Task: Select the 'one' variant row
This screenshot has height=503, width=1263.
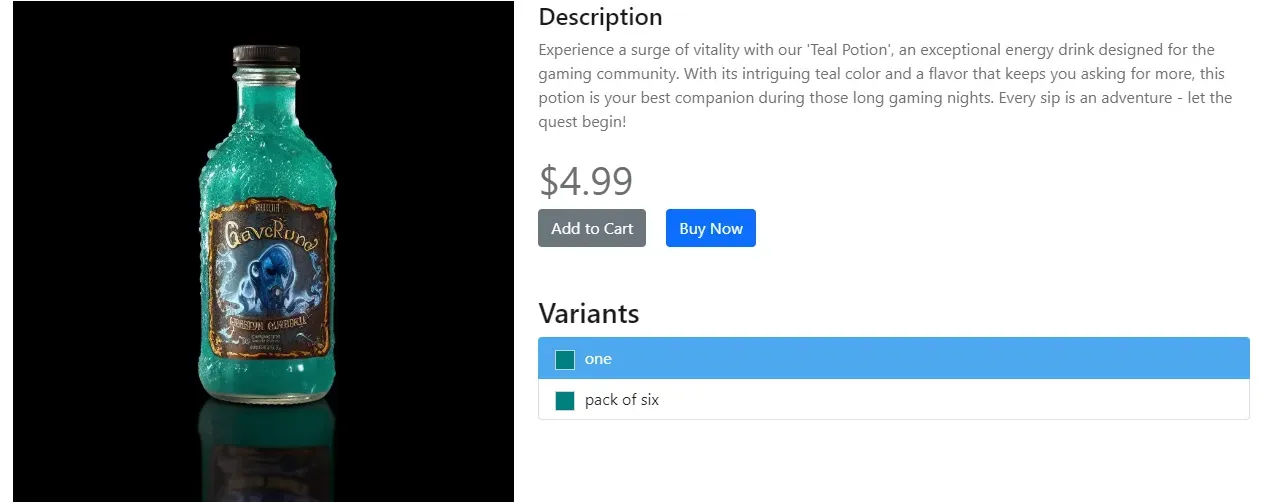Action: coord(893,359)
